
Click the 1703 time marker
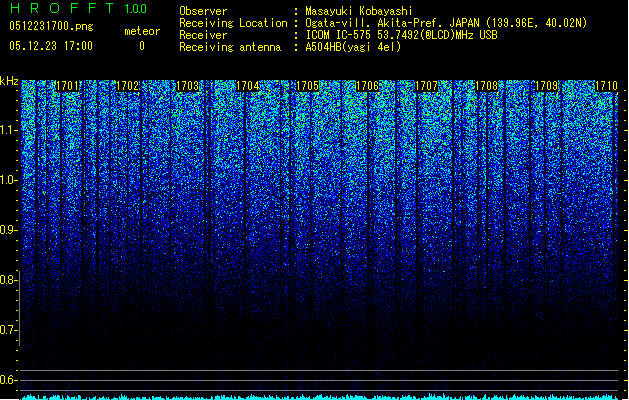click(x=187, y=86)
